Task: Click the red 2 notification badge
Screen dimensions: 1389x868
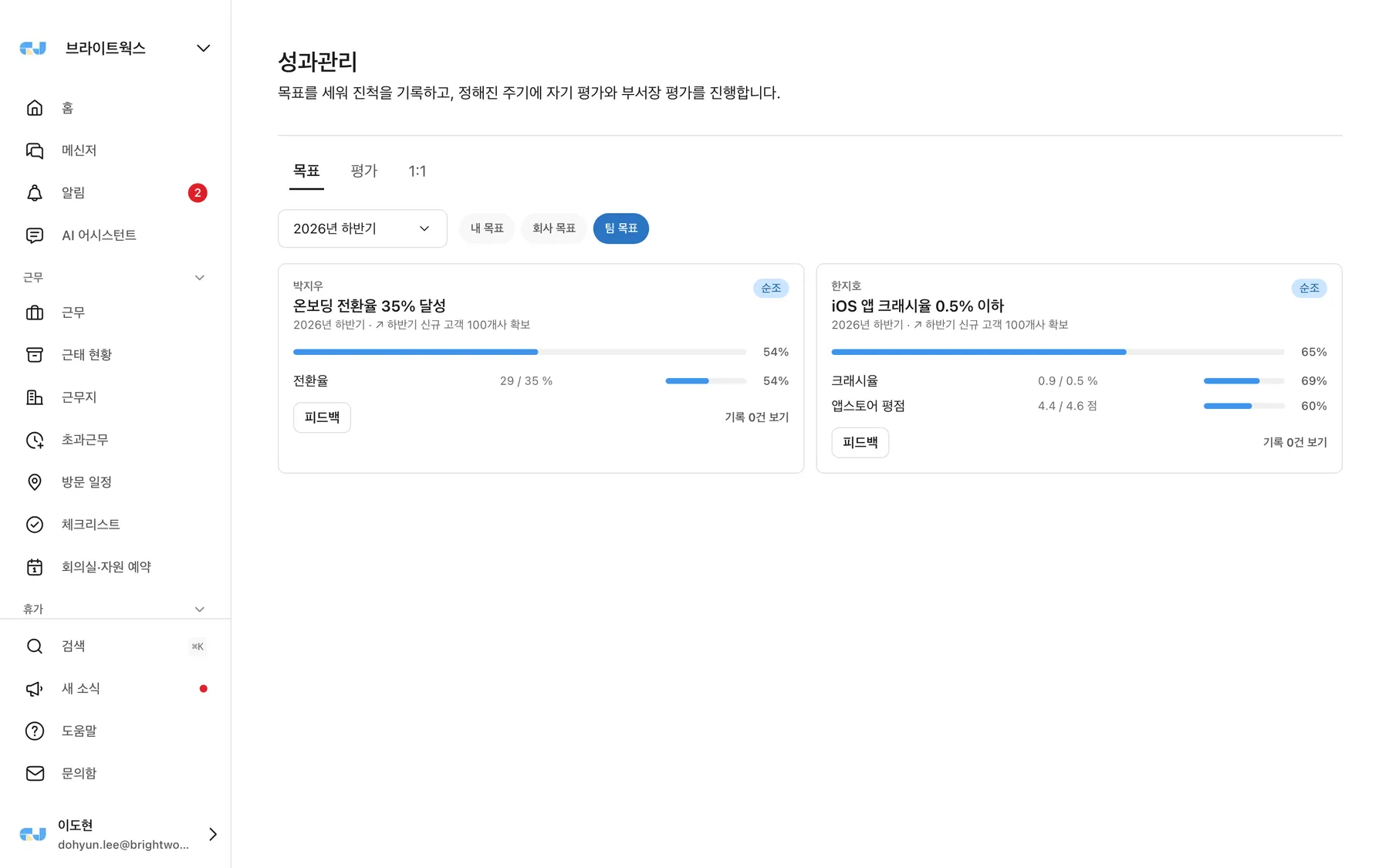Action: 198,193
